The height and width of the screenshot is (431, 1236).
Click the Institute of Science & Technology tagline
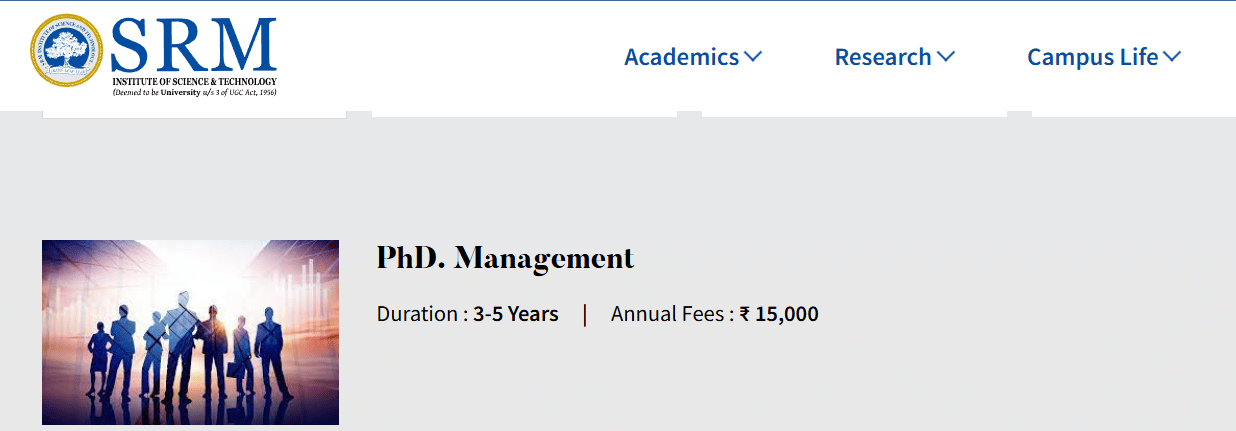coord(194,81)
